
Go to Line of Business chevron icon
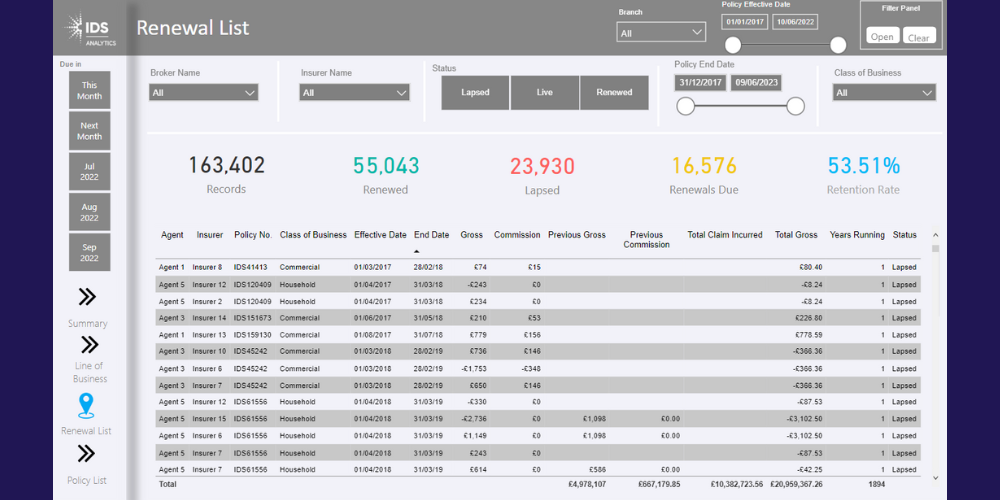tap(89, 345)
